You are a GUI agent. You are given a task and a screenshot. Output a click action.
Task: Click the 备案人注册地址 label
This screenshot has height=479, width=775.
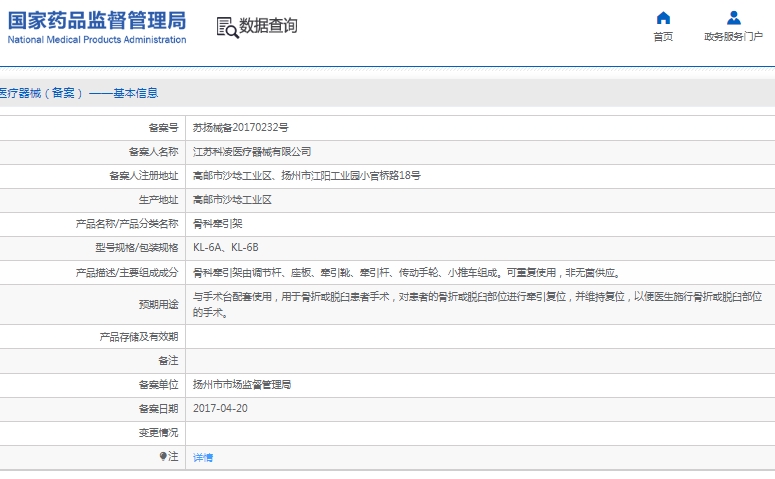[144, 175]
